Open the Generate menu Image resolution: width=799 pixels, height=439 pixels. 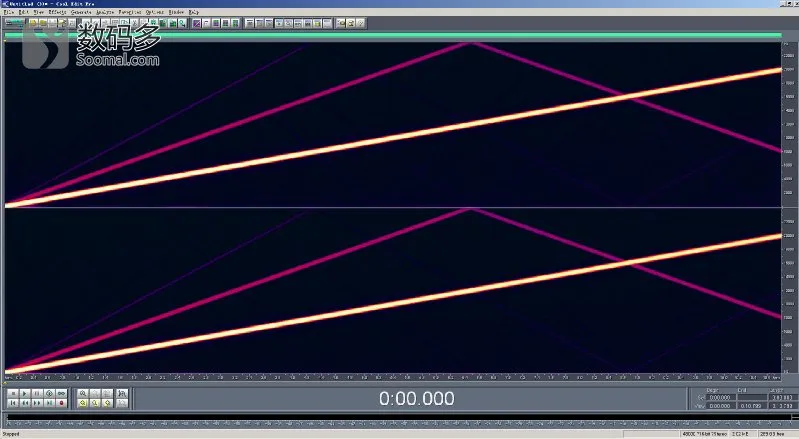81,12
